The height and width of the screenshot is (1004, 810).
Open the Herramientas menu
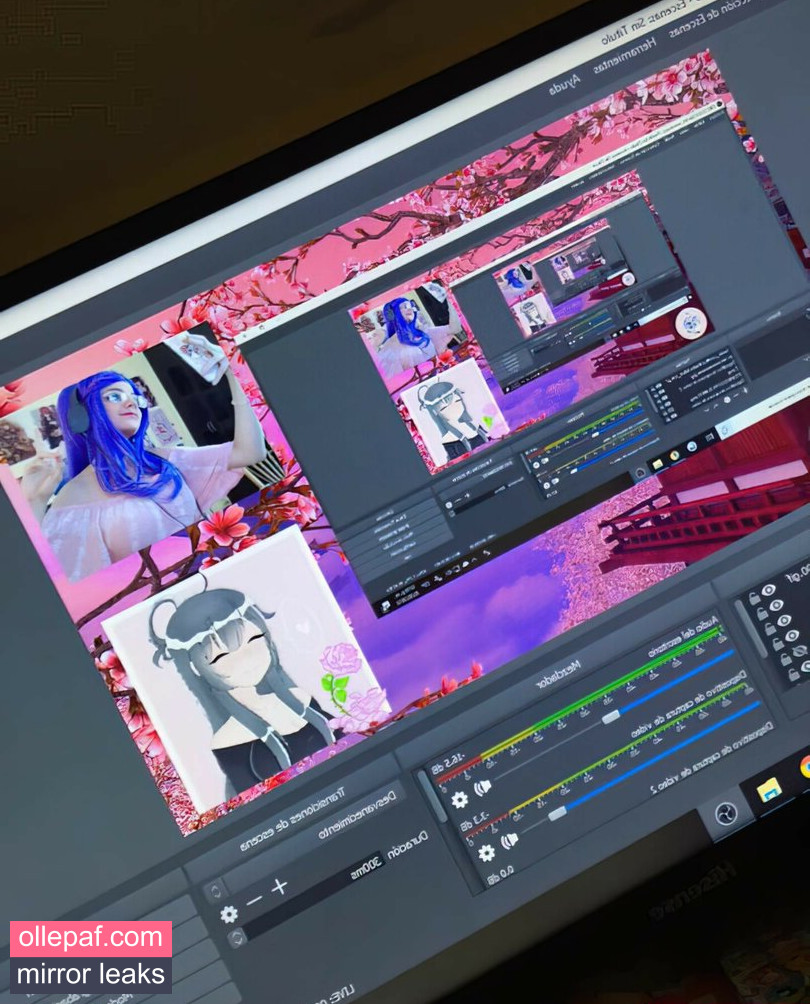click(624, 54)
